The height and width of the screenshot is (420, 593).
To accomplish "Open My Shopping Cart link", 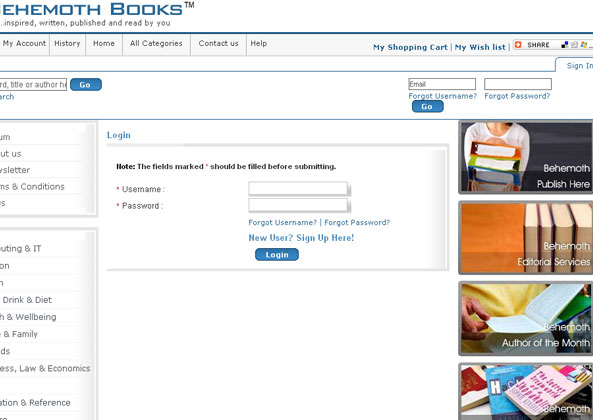I will 410,47.
